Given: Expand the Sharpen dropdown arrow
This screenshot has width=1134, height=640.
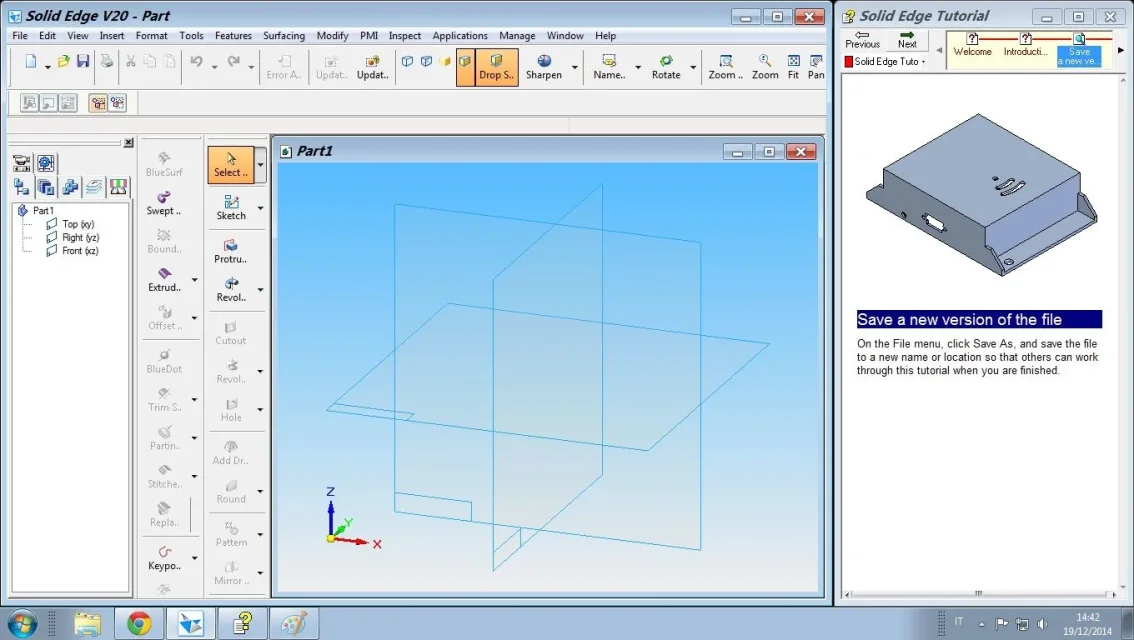Looking at the screenshot, I should (575, 67).
